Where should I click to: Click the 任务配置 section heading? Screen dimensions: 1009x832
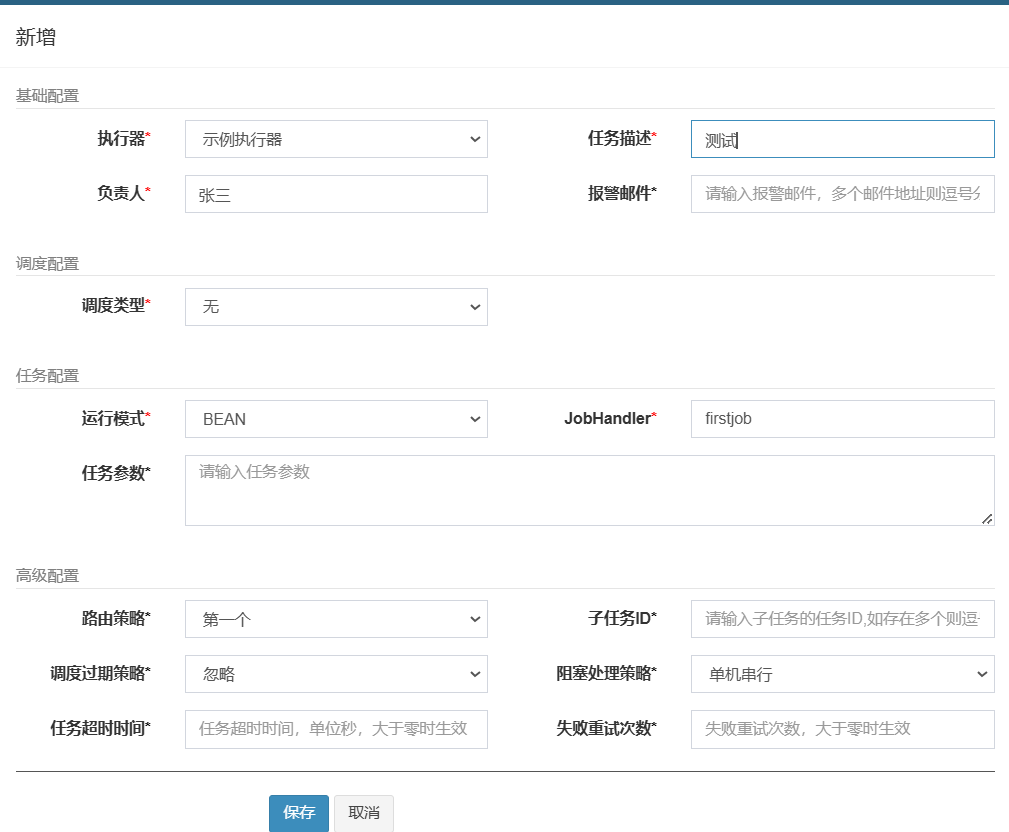pos(47,376)
